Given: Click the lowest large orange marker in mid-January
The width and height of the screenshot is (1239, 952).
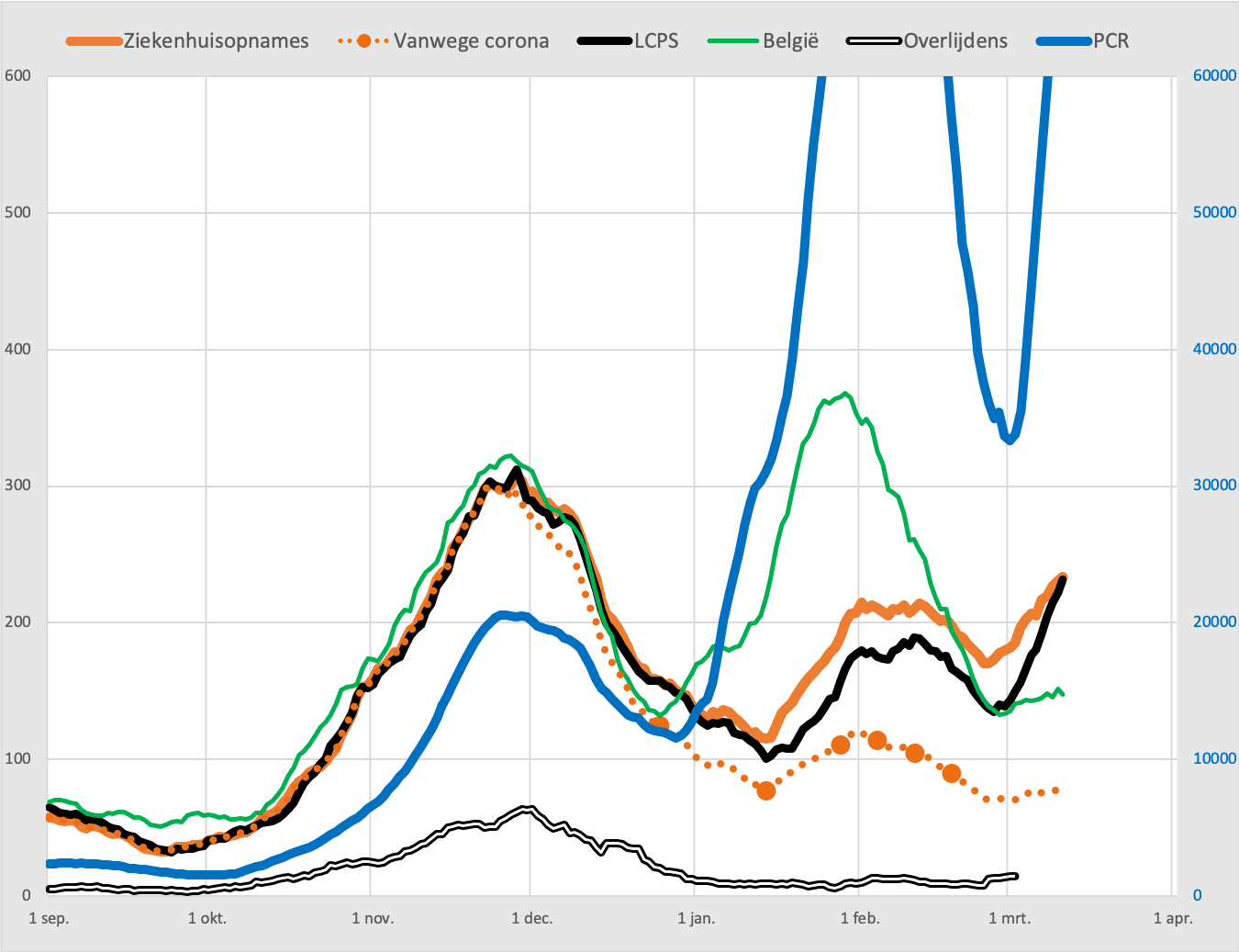Looking at the screenshot, I should (766, 790).
